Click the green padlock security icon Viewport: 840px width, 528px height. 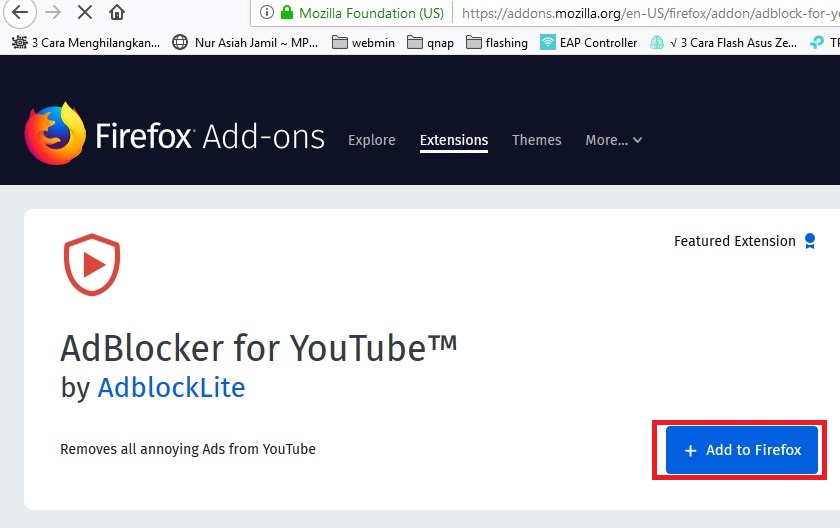(287, 12)
